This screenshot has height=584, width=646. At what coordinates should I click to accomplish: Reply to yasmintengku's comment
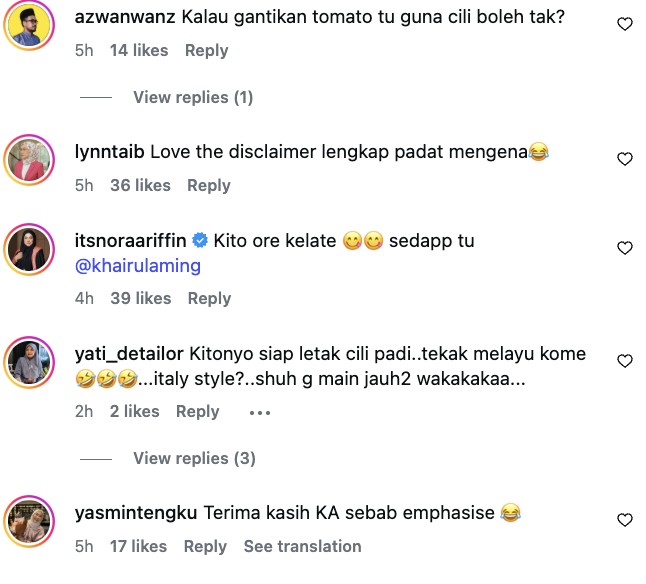coord(205,546)
